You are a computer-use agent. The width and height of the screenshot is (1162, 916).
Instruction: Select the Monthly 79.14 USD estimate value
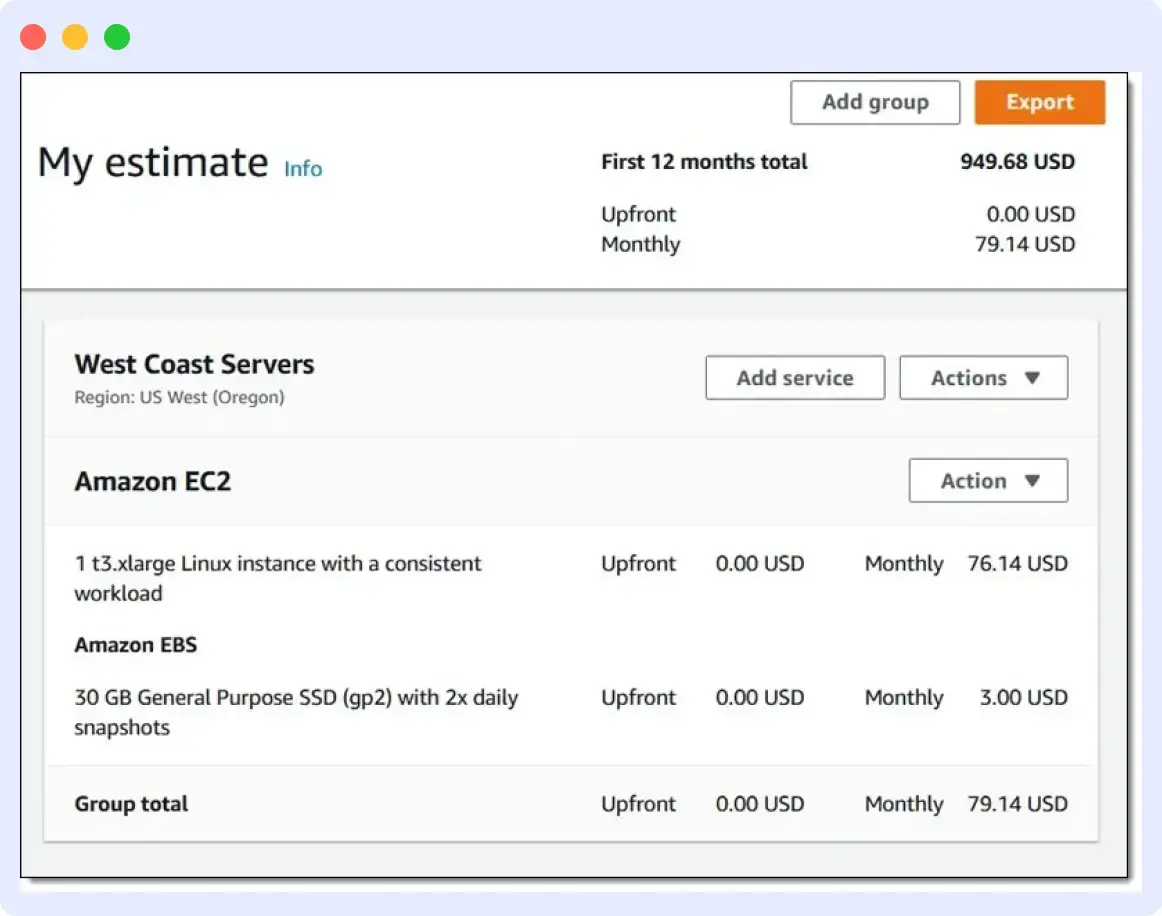(x=1026, y=244)
